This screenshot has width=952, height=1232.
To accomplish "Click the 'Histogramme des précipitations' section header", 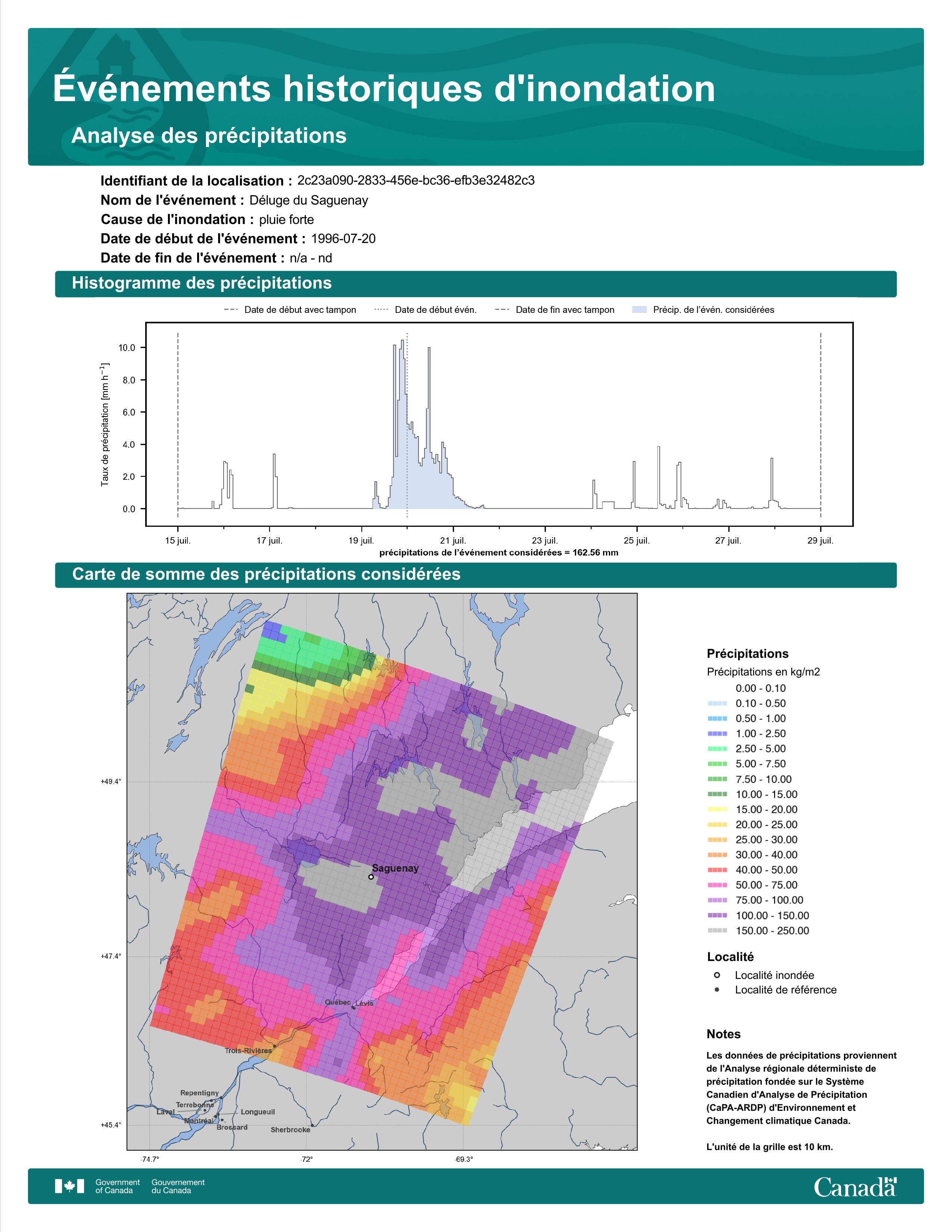I will coord(475,283).
